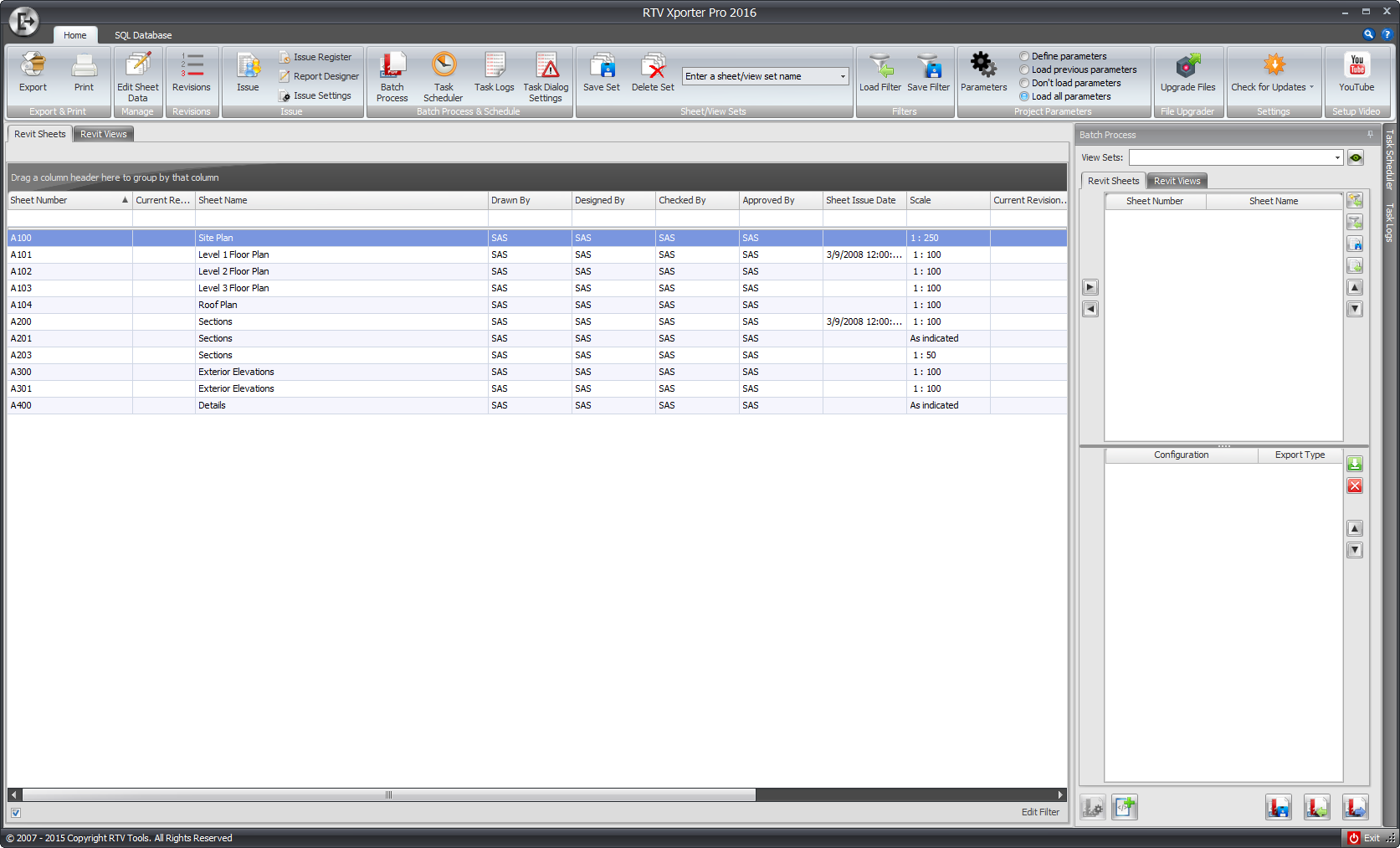The image size is (1400, 848).
Task: Open Task Logs in the ribbon
Action: coord(494,75)
